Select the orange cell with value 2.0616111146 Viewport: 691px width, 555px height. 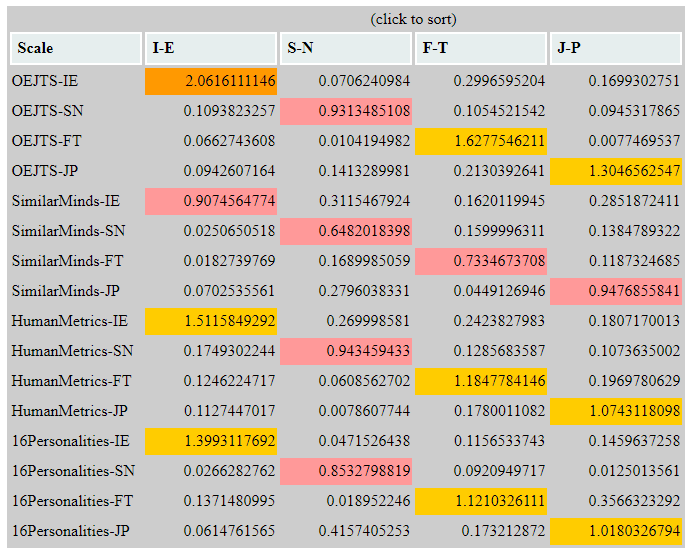pos(211,81)
